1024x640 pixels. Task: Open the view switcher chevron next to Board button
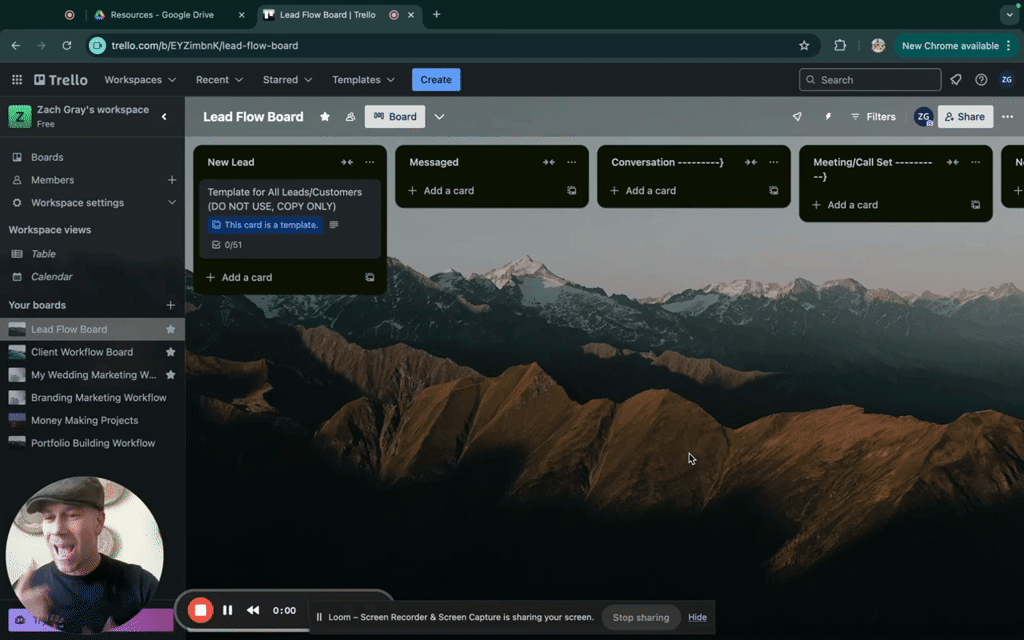pyautogui.click(x=439, y=116)
